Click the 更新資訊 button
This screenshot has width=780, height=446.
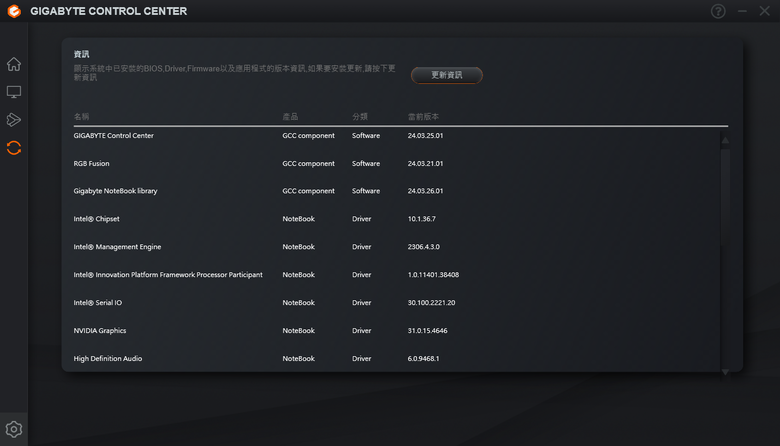click(x=447, y=75)
